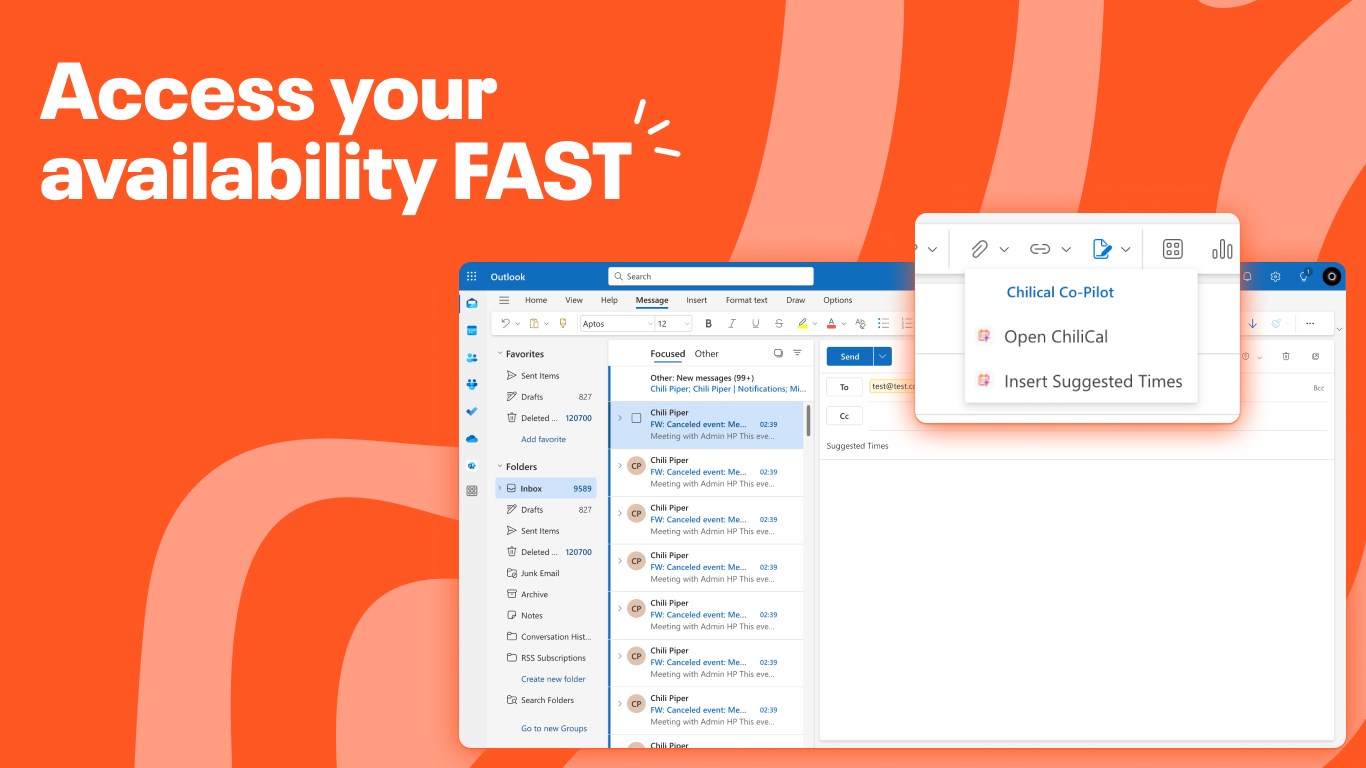This screenshot has width=1366, height=768.
Task: Open the Paste options dropdown arrow
Action: tap(546, 324)
